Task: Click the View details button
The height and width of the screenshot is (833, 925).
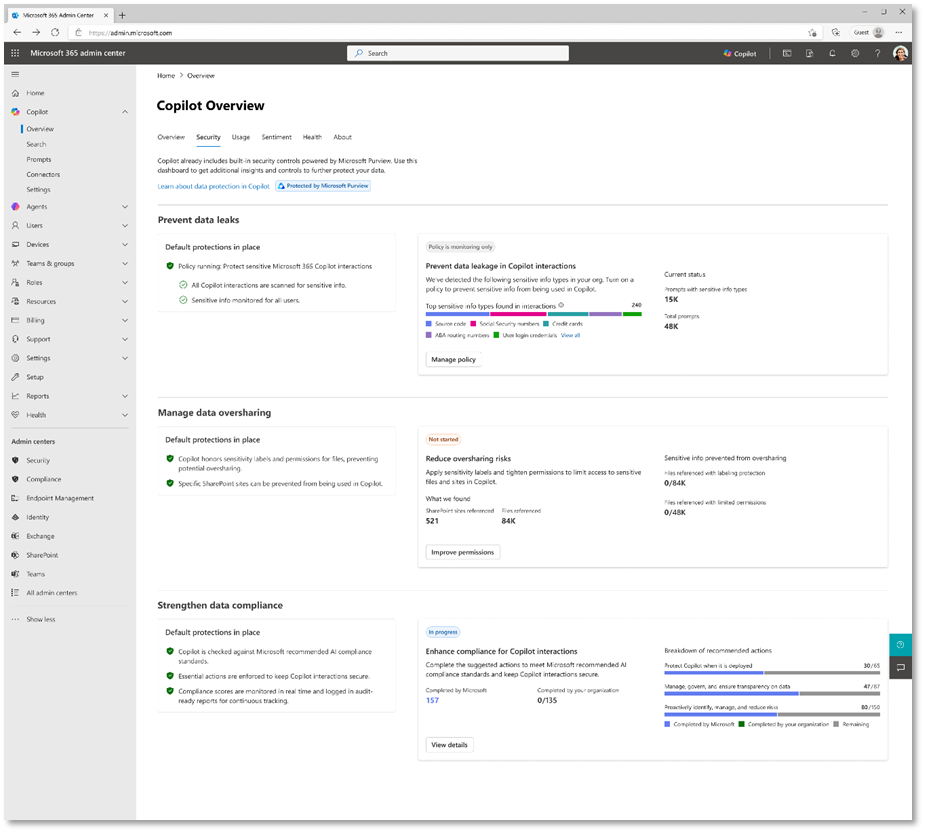Action: pos(450,746)
